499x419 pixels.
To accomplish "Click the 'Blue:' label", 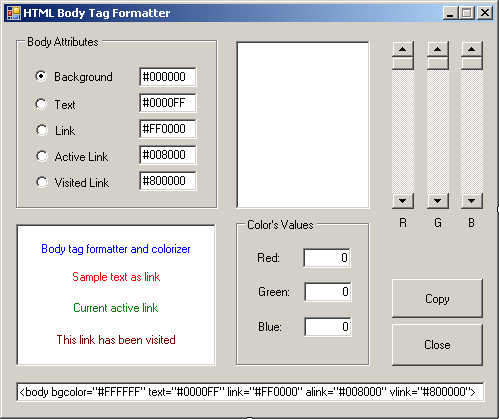I will coord(270,327).
